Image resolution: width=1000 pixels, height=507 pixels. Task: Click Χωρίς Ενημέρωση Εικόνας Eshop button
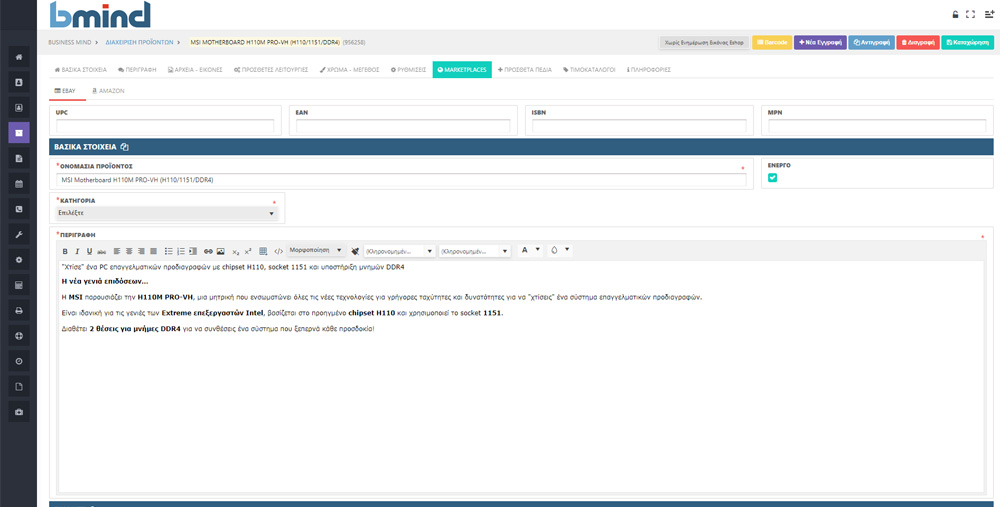[704, 43]
